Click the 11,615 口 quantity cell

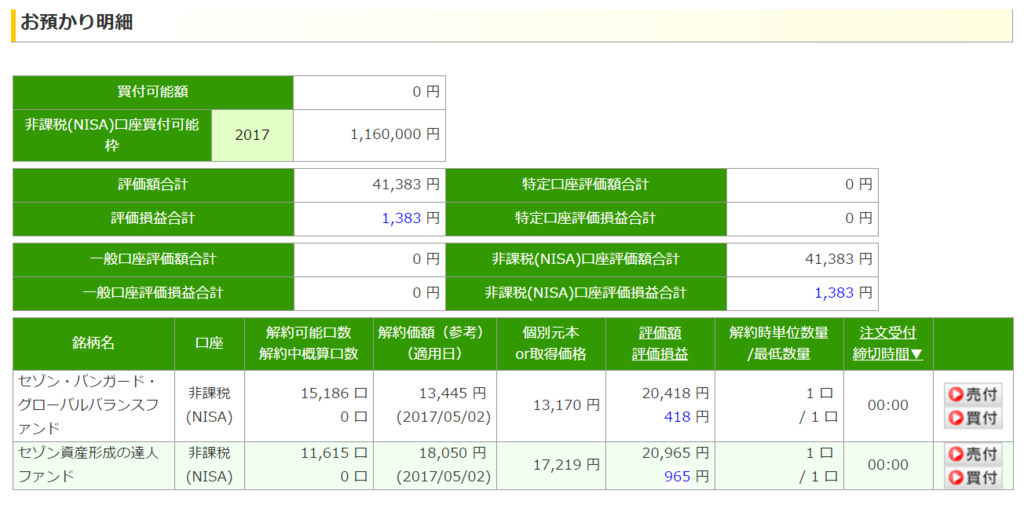[x=334, y=453]
